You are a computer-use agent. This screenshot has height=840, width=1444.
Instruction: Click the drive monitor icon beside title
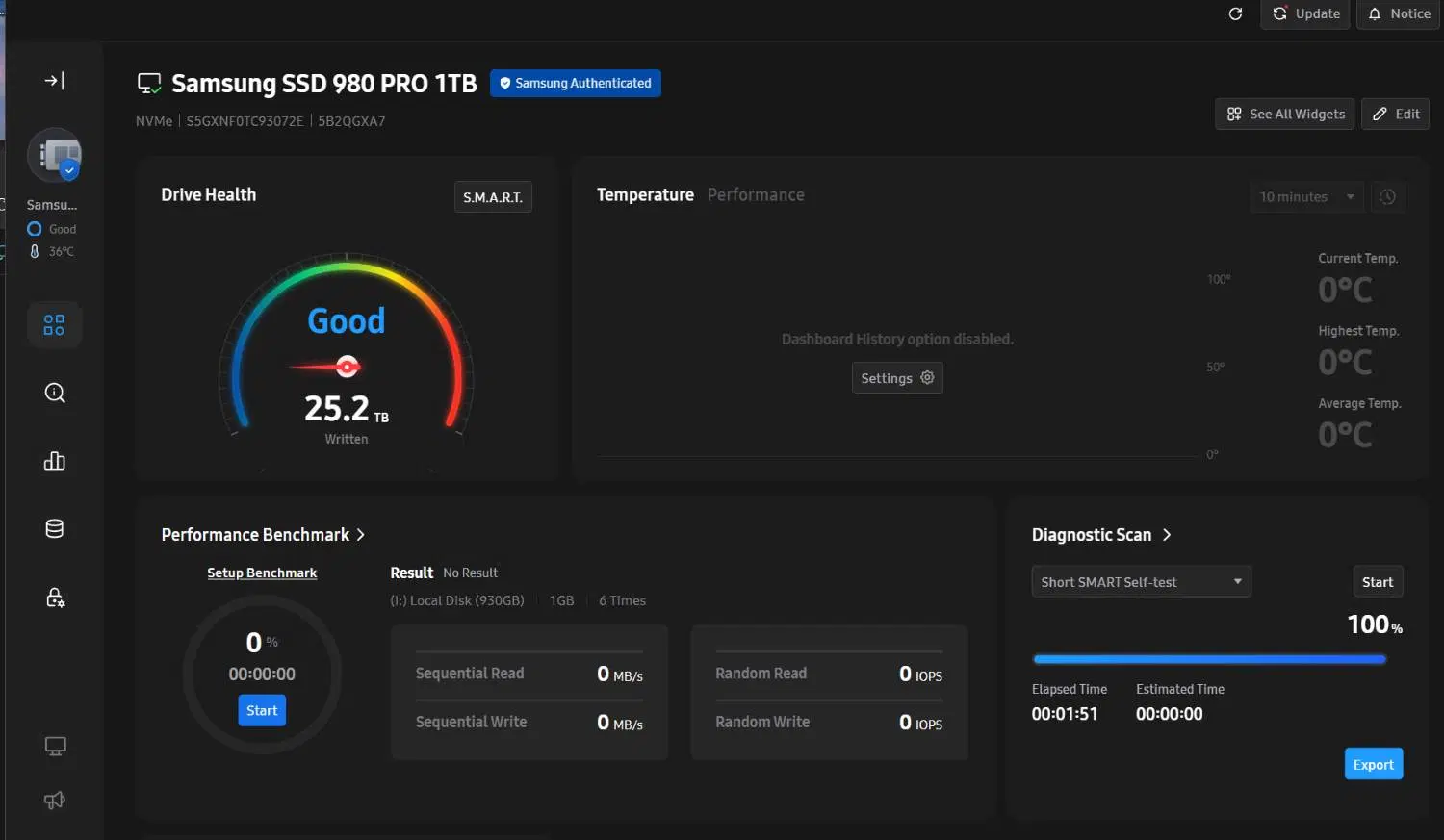tap(149, 84)
